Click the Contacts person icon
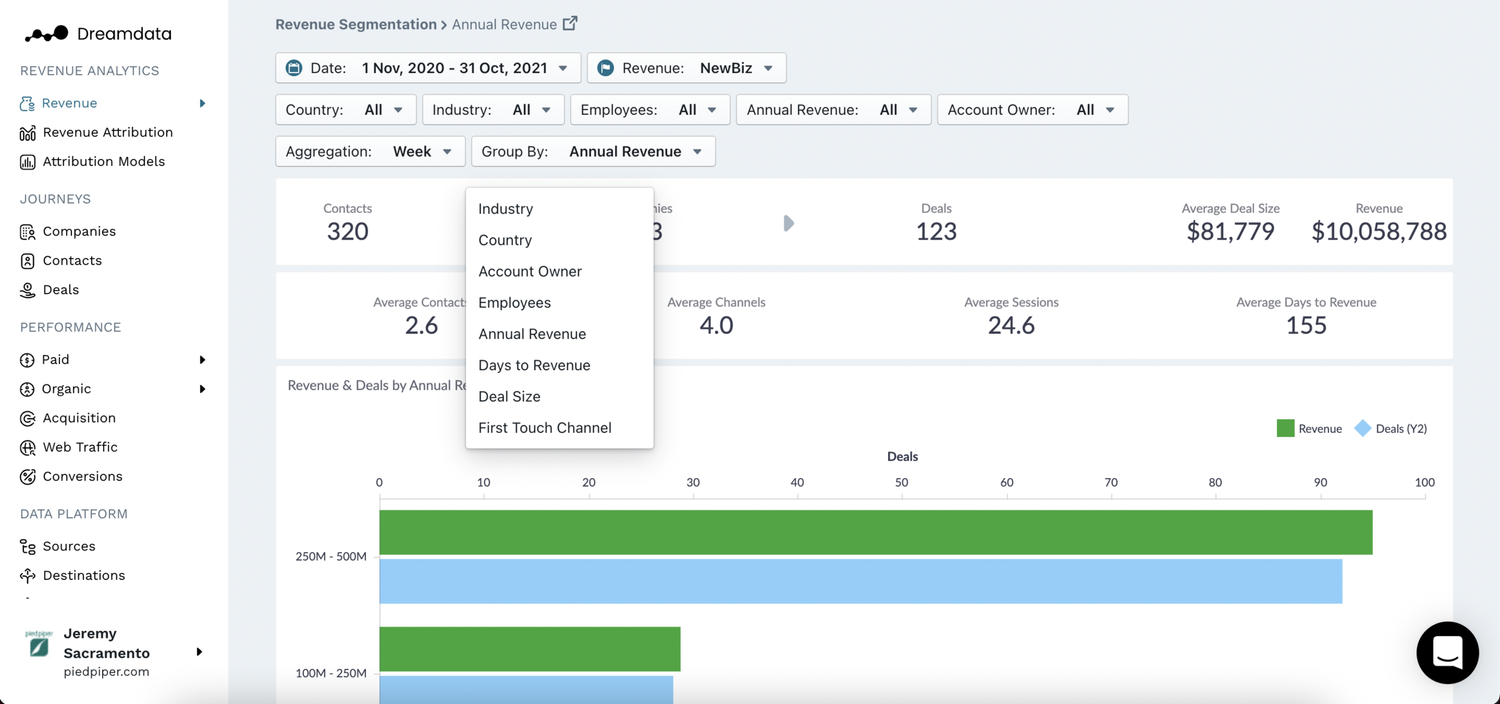This screenshot has height=704, width=1500. 27,260
